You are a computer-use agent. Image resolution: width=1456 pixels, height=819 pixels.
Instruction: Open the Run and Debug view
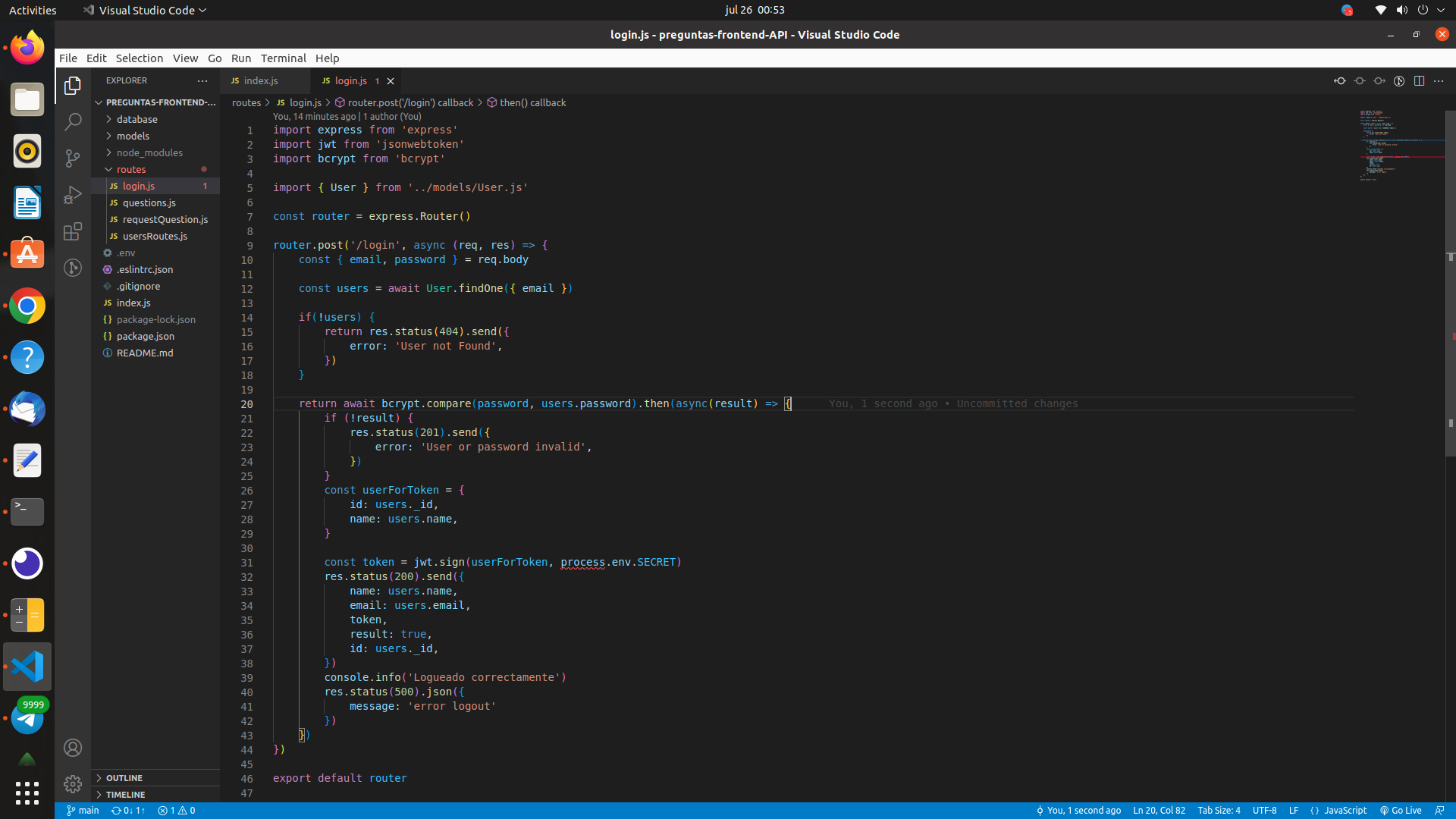tap(73, 195)
